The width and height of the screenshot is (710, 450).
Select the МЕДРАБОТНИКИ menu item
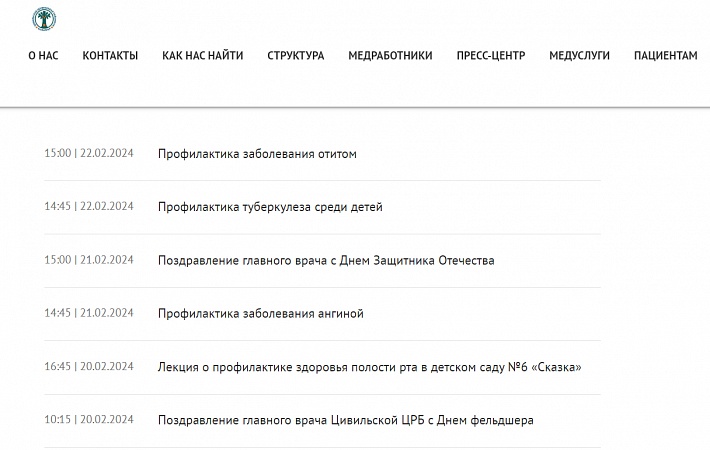(390, 56)
